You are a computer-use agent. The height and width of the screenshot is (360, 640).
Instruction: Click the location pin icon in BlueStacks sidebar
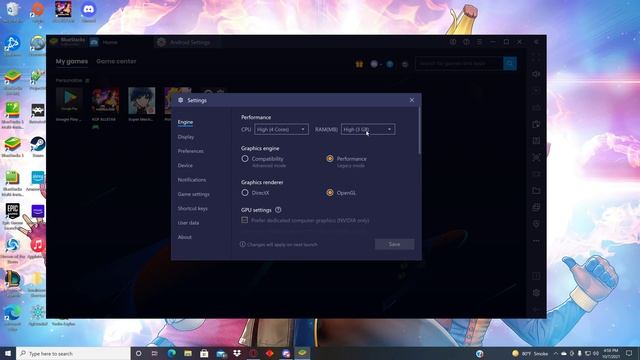[536, 224]
